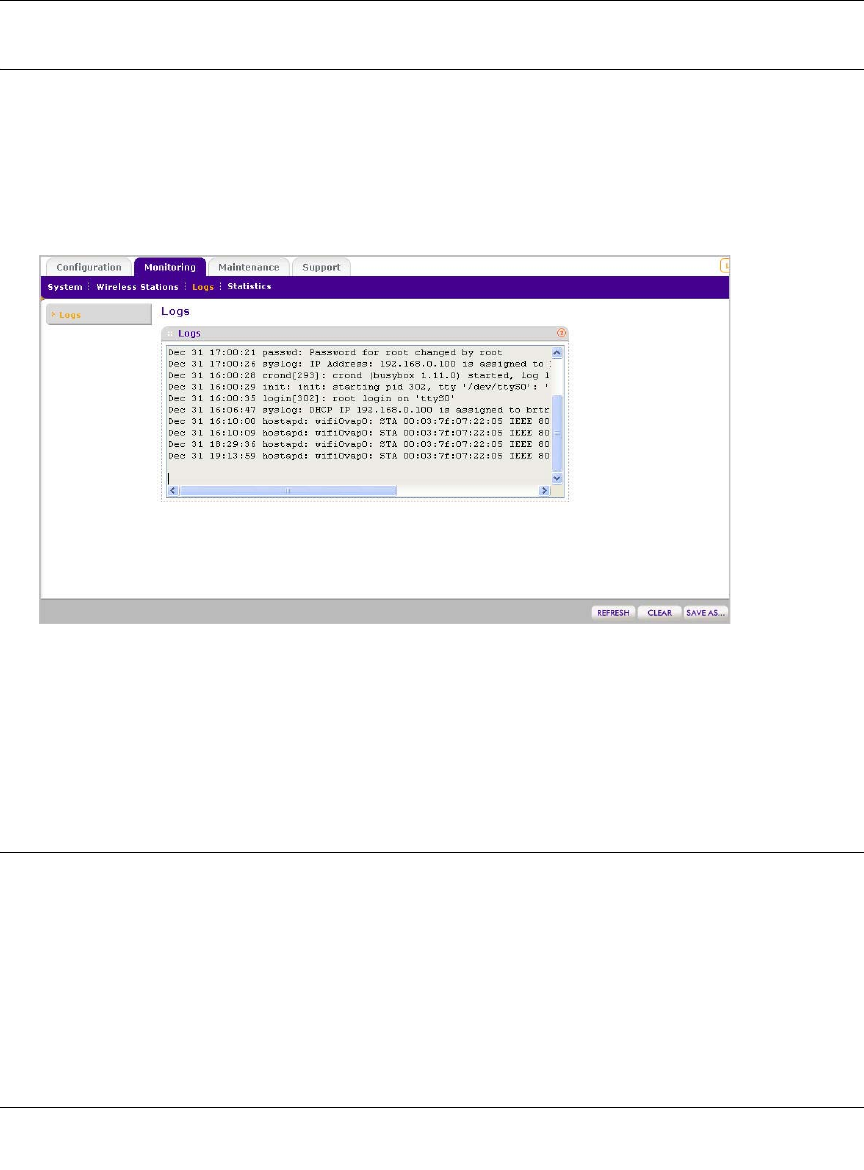This screenshot has width=864, height=1170.
Task: Click the log scroll right arrow
Action: pos(544,491)
